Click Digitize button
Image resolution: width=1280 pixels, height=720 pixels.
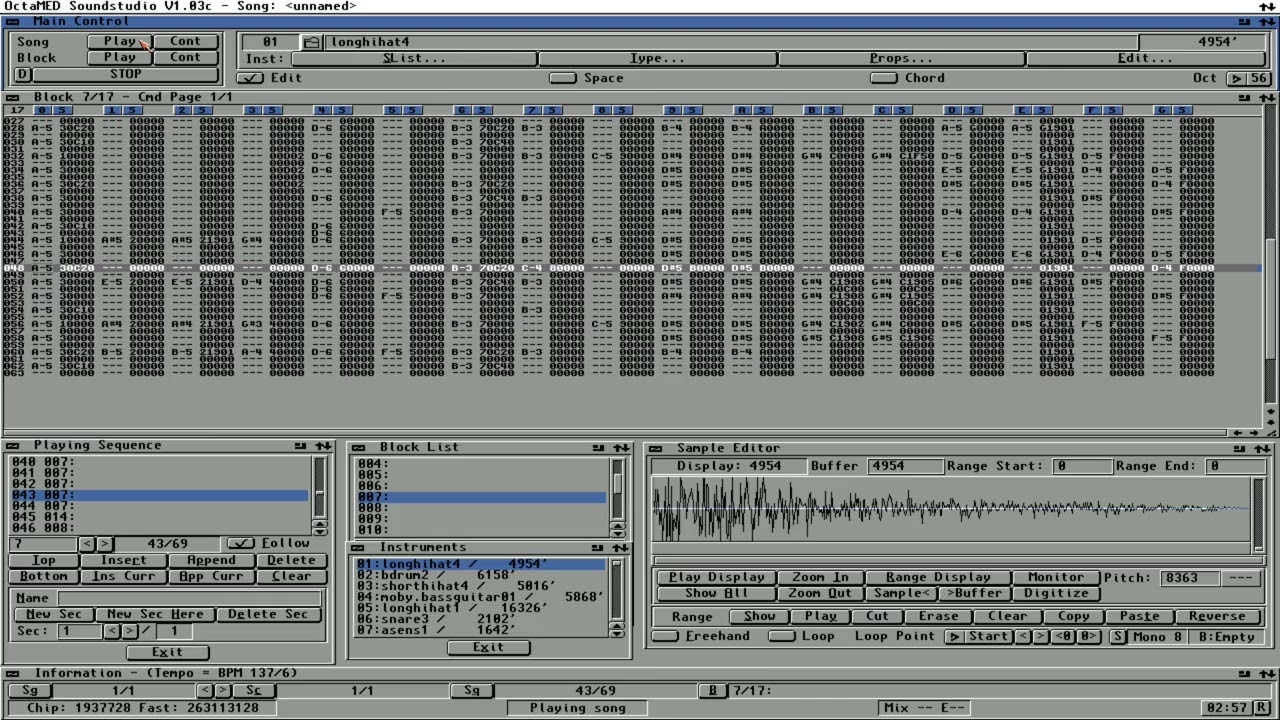coord(1055,594)
